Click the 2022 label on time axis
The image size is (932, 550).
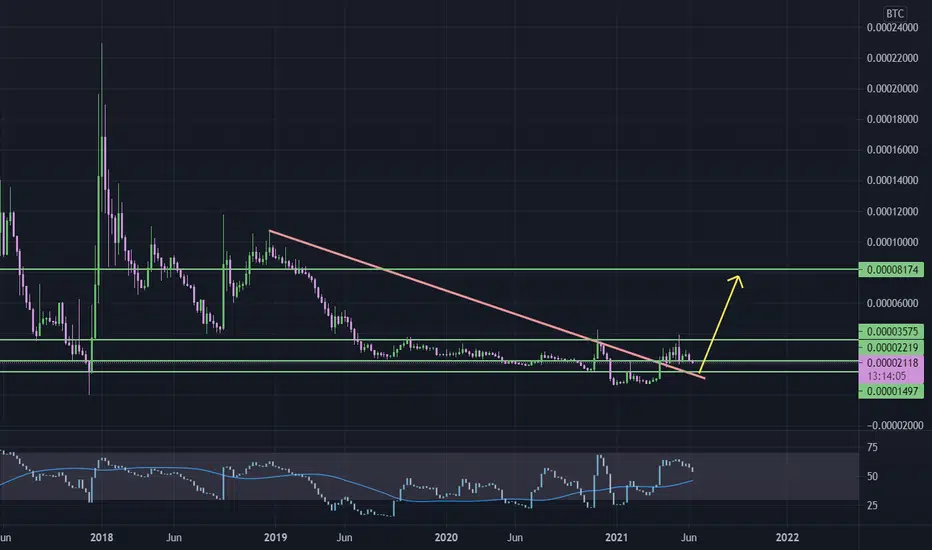[x=788, y=538]
